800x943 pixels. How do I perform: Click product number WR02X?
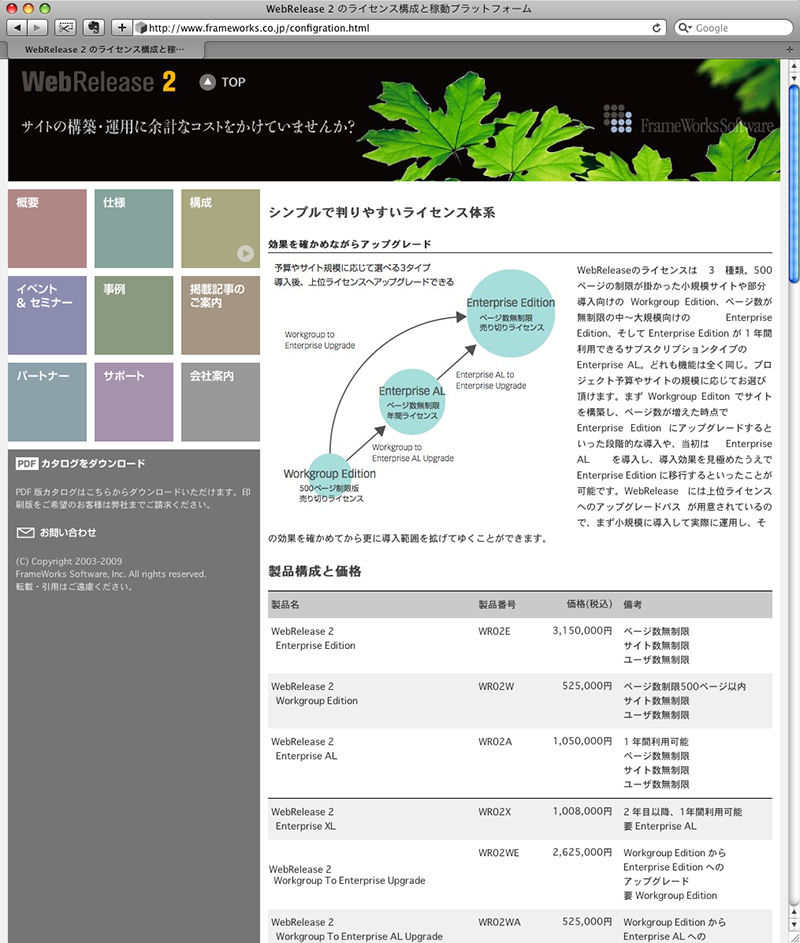click(x=494, y=811)
